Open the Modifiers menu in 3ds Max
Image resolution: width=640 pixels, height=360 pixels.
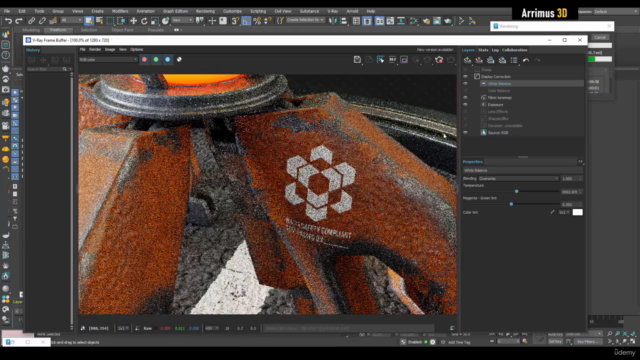[x=120, y=11]
